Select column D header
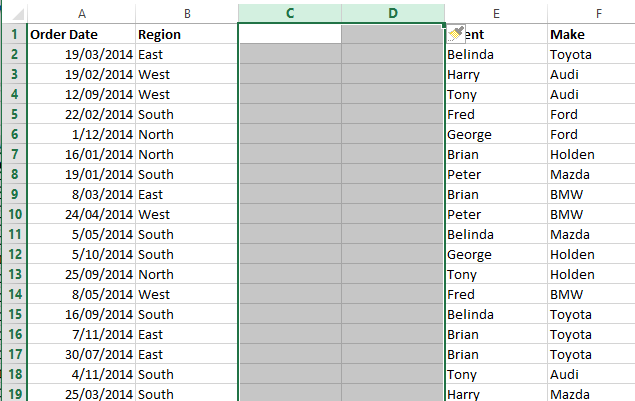The height and width of the screenshot is (401, 635). tap(393, 13)
